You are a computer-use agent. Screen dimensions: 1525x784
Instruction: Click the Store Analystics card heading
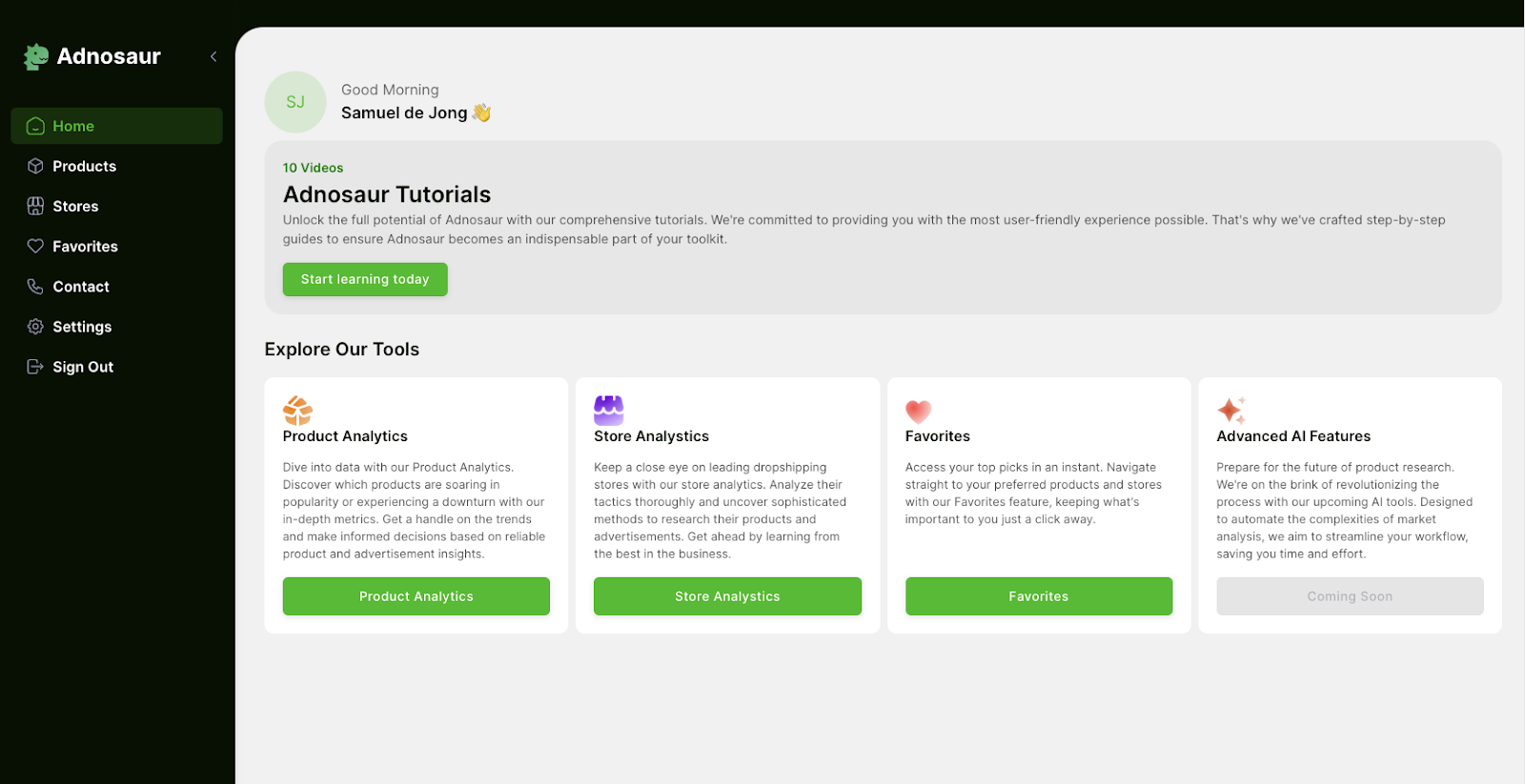tap(652, 436)
